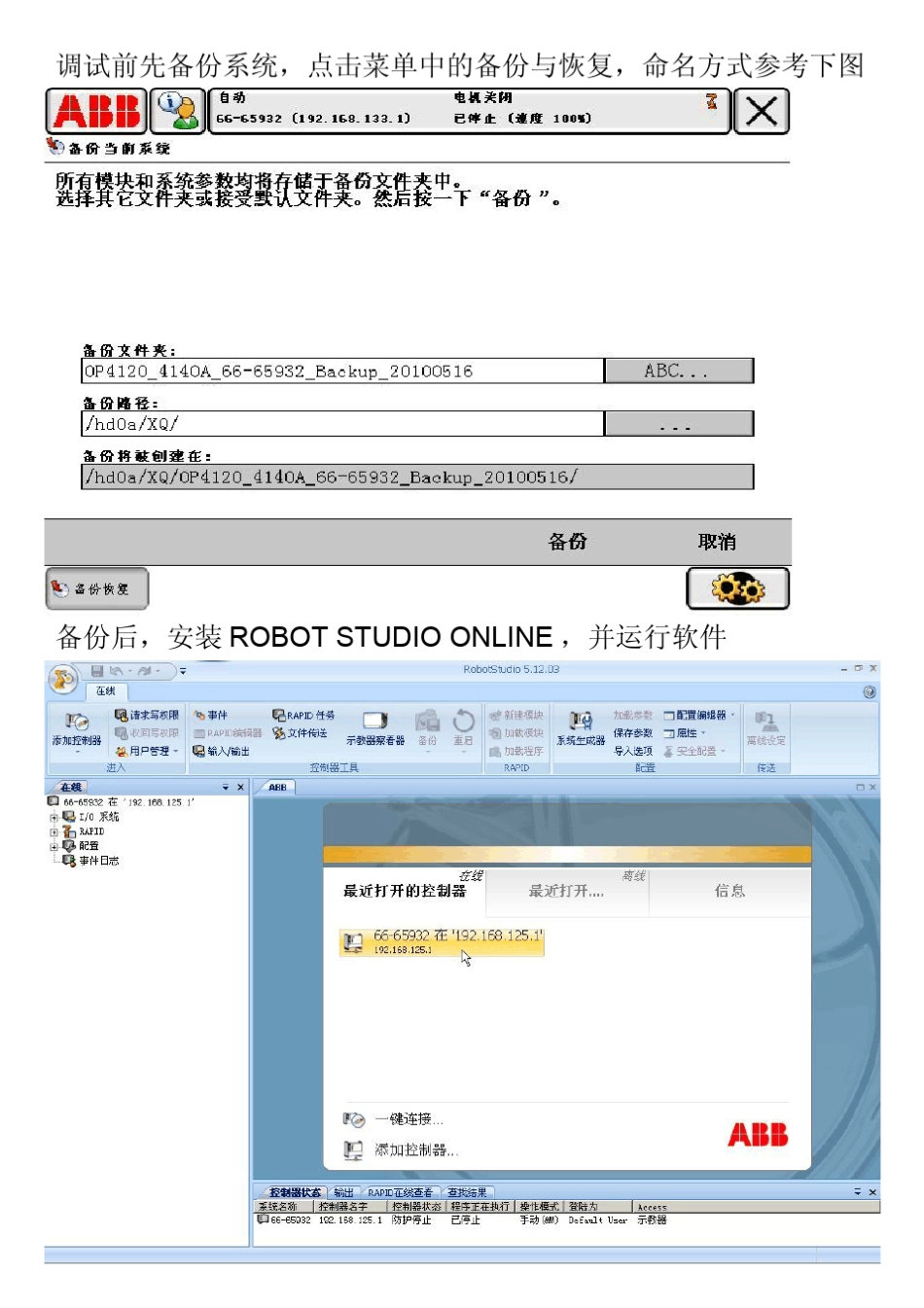
Task: Open the operator window icon beside ABB logo
Action: (178, 111)
